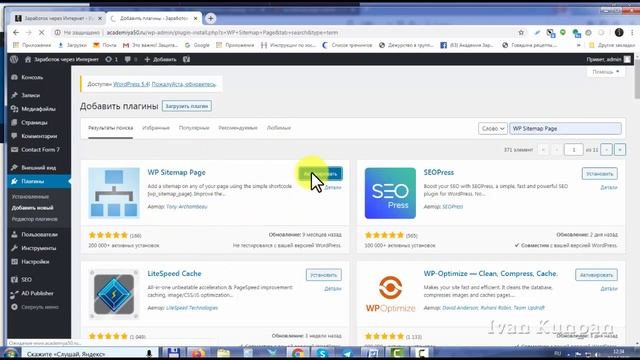Open the Комментарии comments menu
The width and height of the screenshot is (640, 360).
click(x=39, y=136)
